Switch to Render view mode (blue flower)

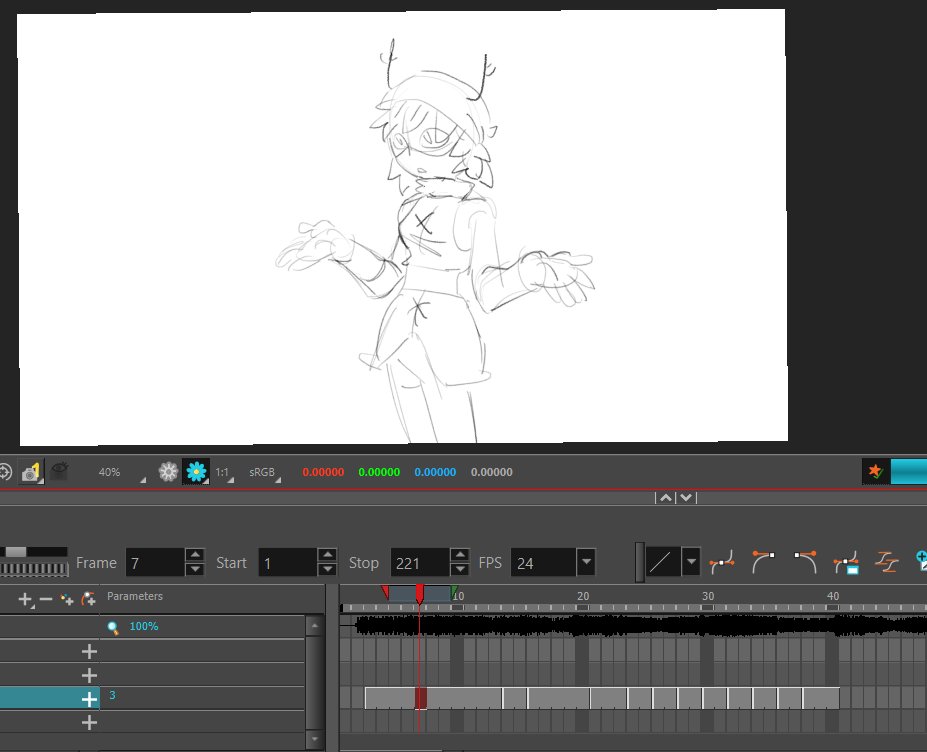[x=196, y=472]
